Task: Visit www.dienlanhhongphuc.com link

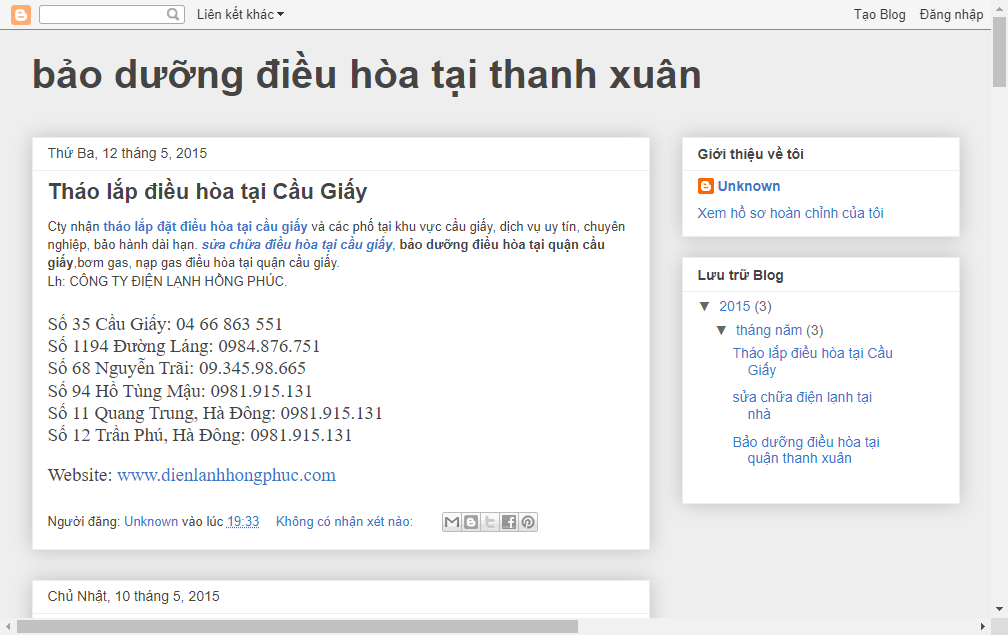Action: tap(226, 475)
